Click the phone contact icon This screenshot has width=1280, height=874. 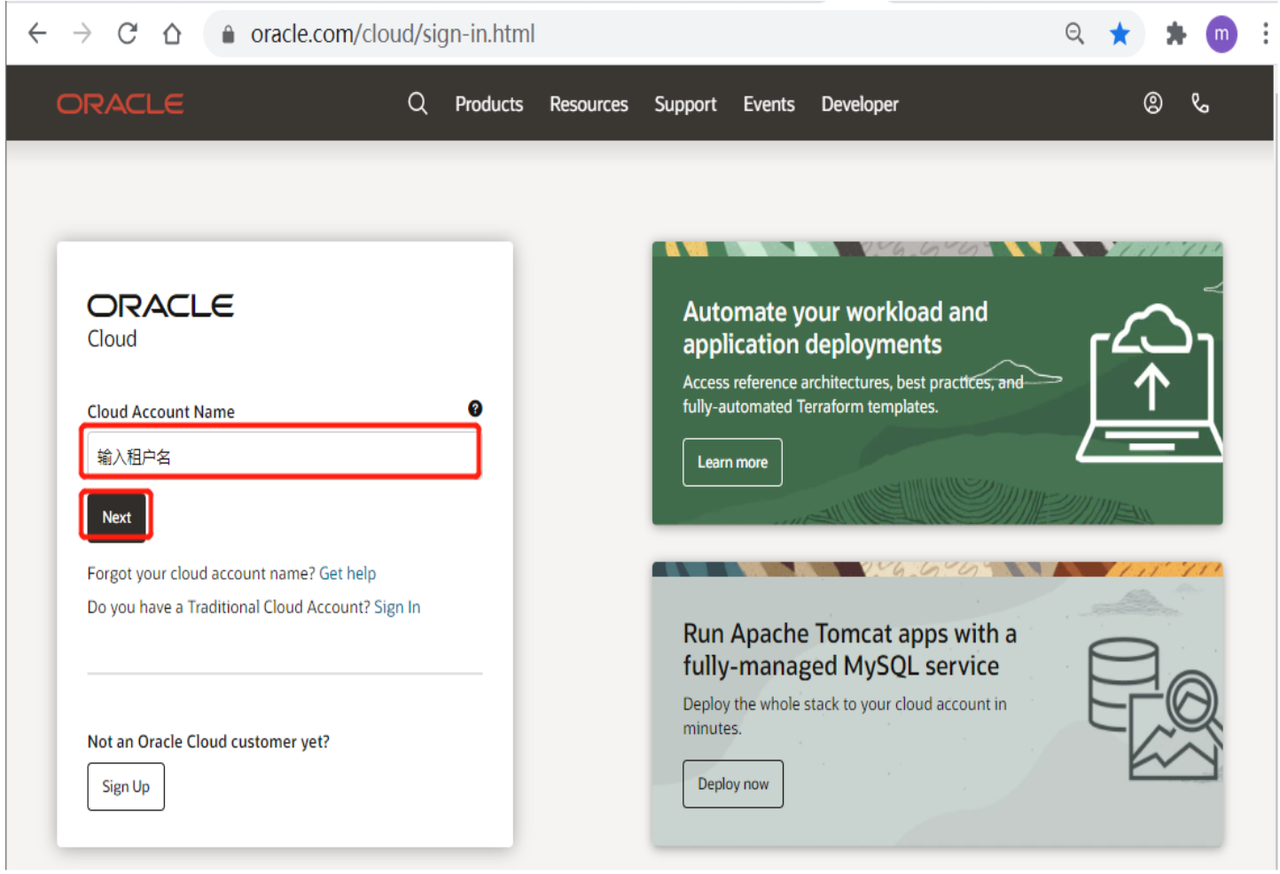[1201, 103]
